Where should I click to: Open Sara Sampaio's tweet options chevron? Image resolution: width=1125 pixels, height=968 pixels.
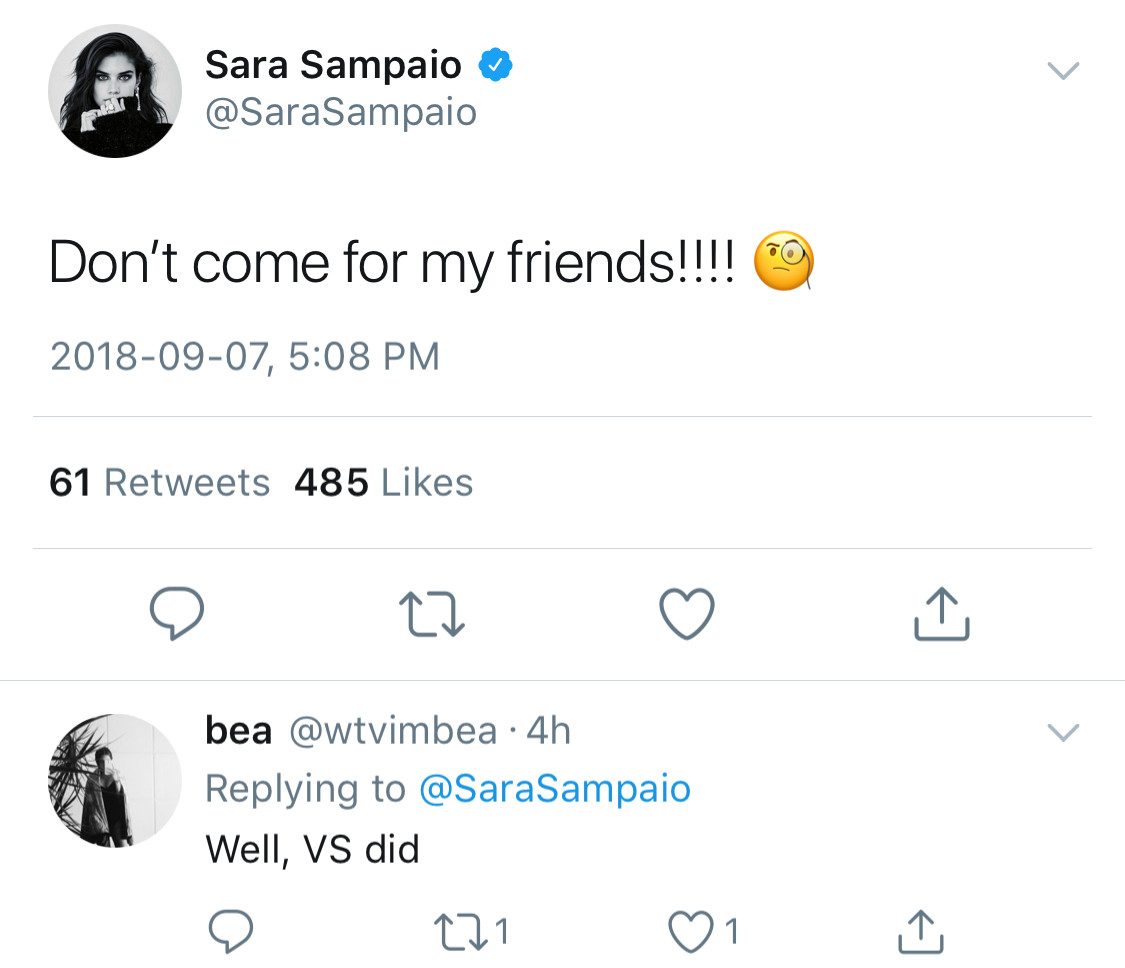coord(1062,70)
